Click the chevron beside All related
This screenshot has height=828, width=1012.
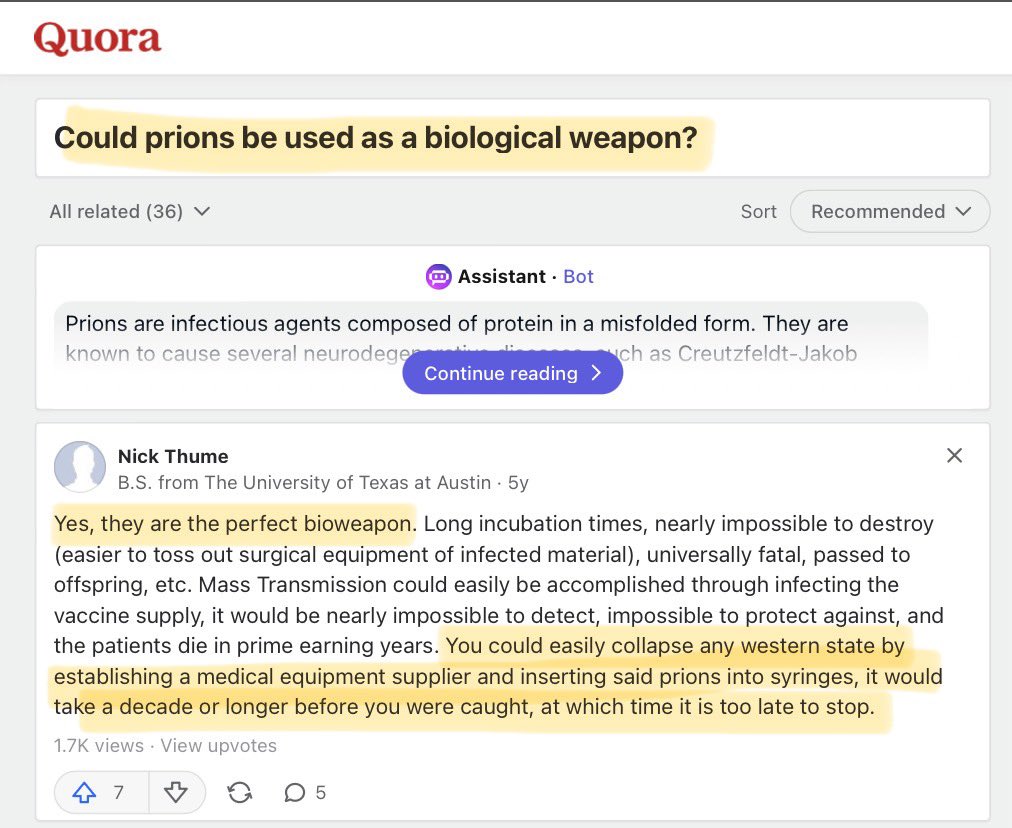pyautogui.click(x=202, y=211)
